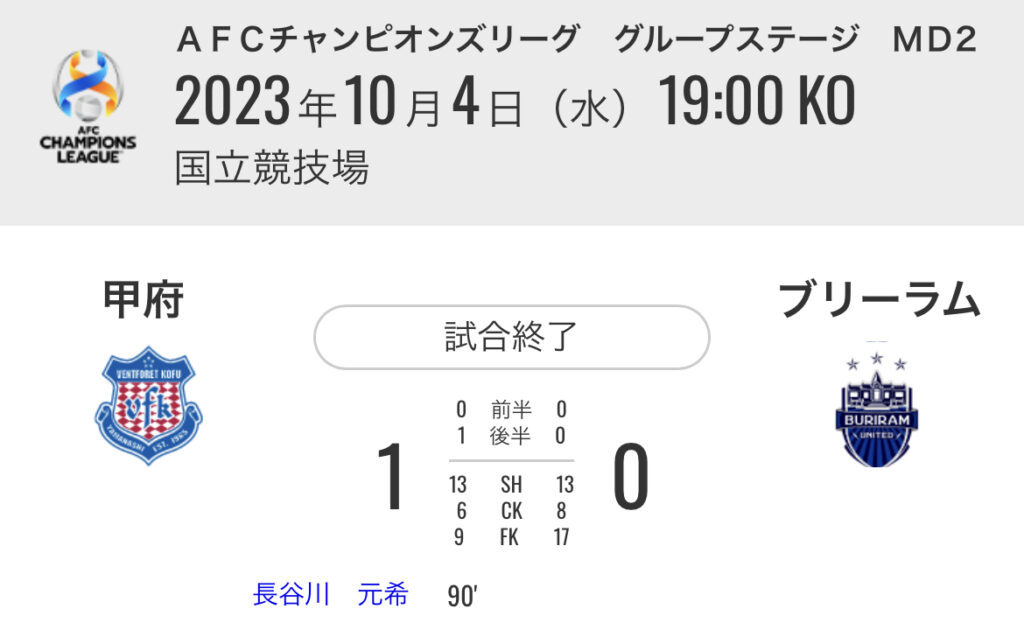
Task: Select the ブリーラム team name
Action: pyautogui.click(x=878, y=299)
